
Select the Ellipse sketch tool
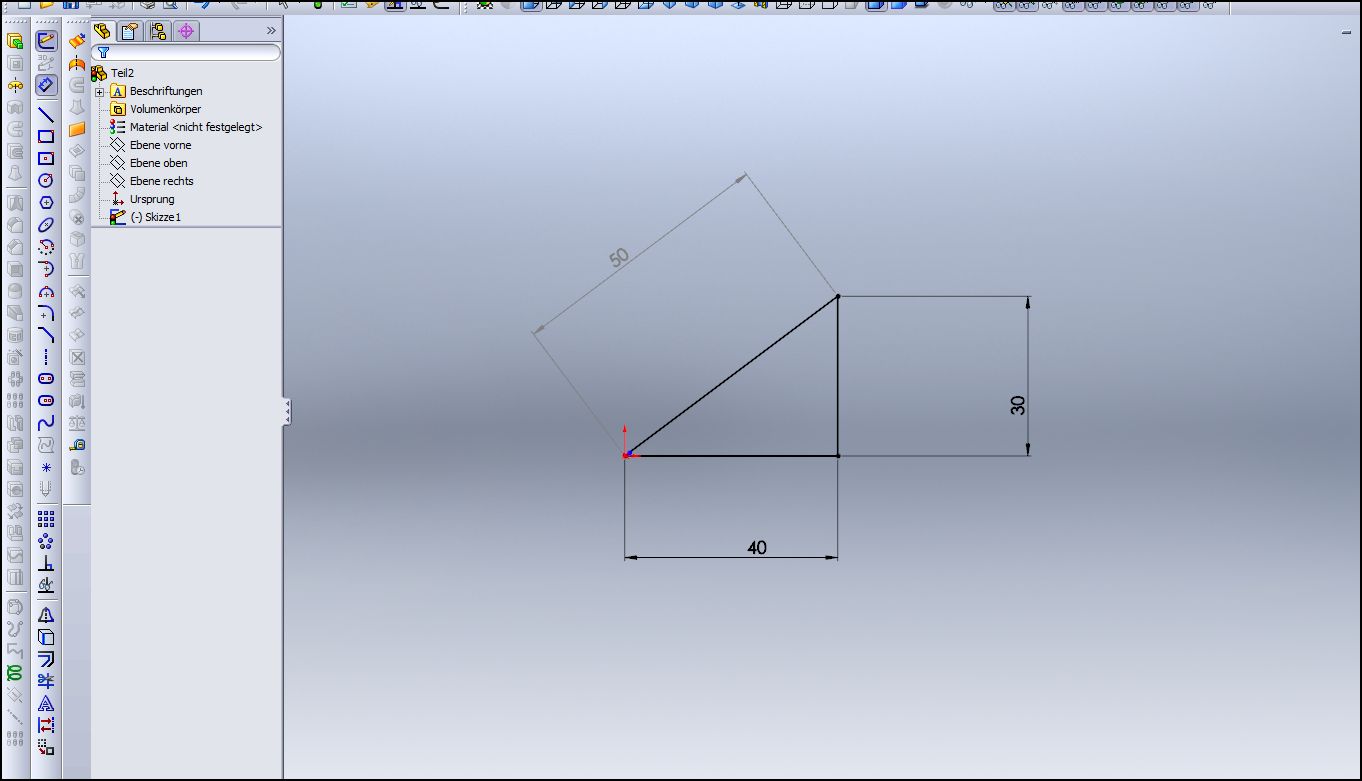click(x=46, y=224)
